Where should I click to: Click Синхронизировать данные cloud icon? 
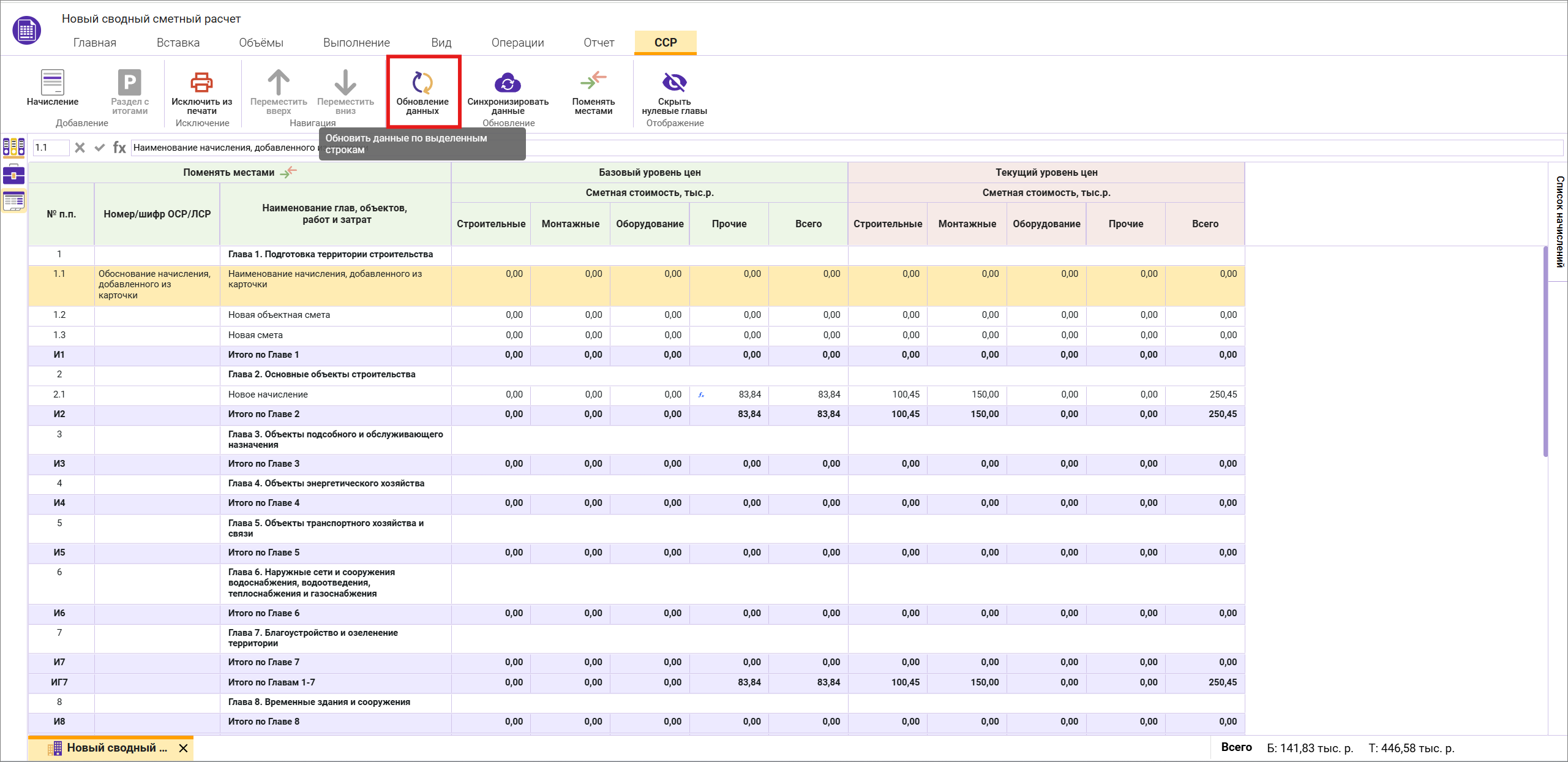coord(508,83)
